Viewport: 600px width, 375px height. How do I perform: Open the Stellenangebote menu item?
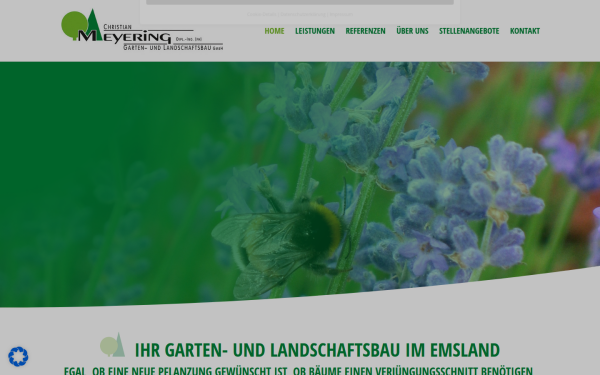[469, 31]
